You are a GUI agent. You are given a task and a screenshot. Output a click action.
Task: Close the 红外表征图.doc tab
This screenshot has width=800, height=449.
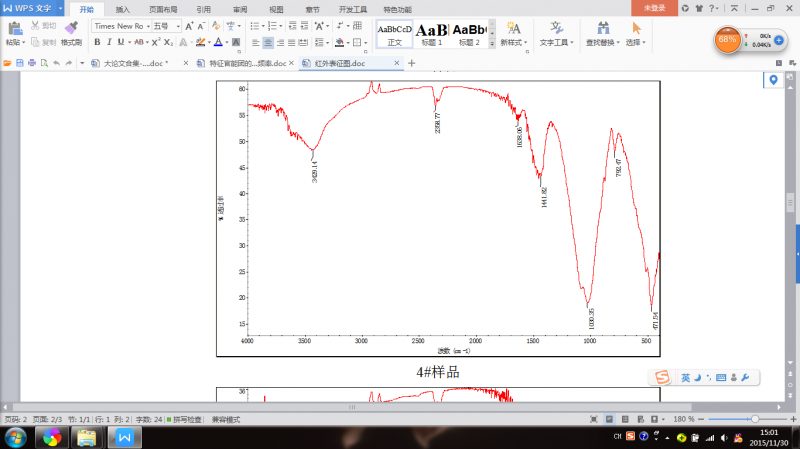click(396, 63)
